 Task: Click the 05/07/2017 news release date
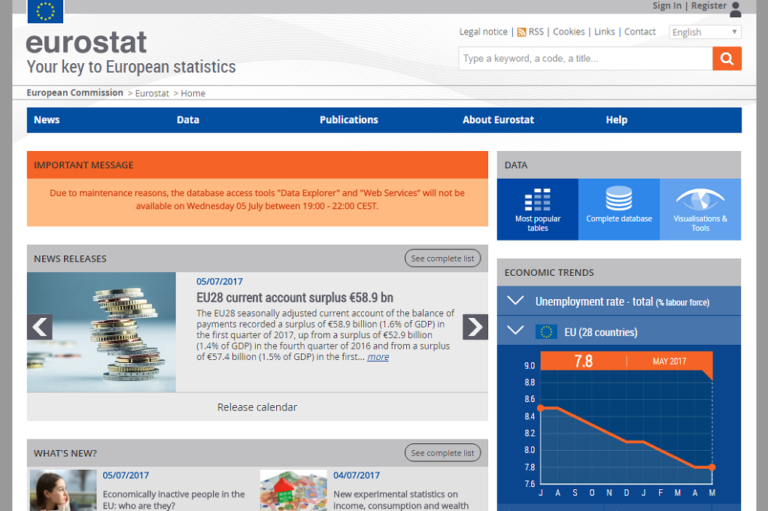point(219,282)
